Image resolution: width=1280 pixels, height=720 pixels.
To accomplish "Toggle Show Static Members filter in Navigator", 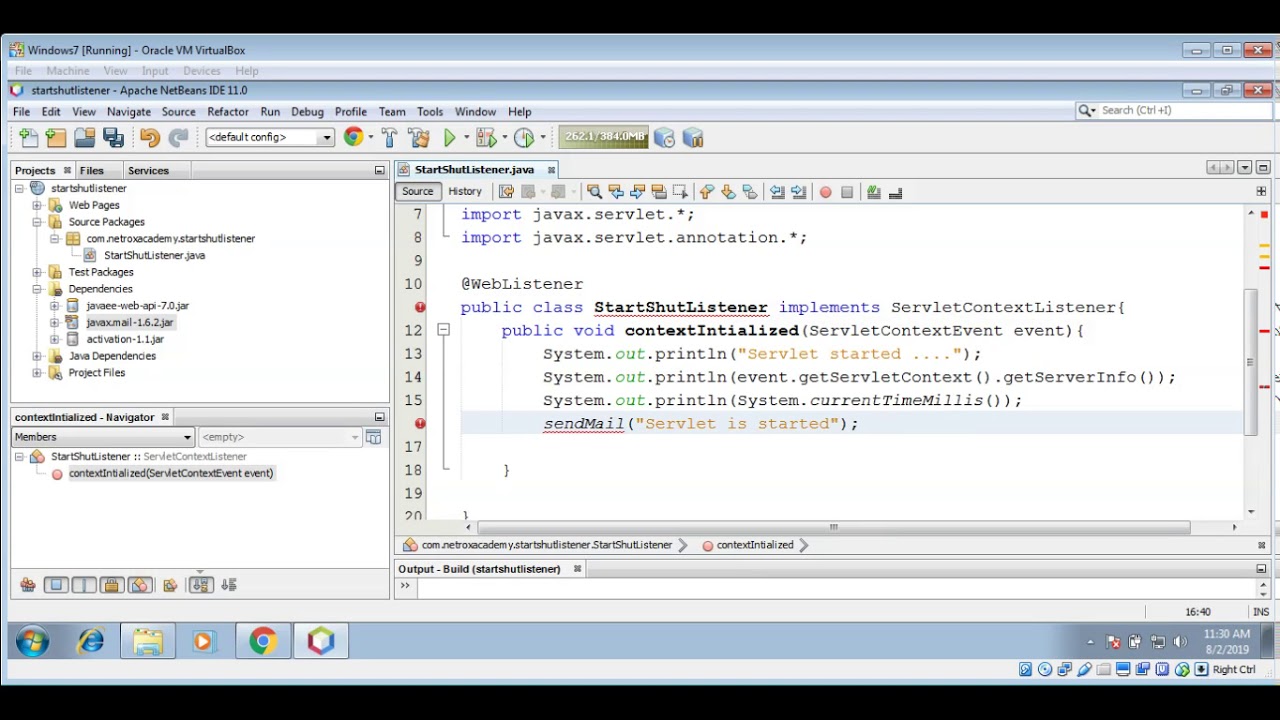I will point(84,585).
